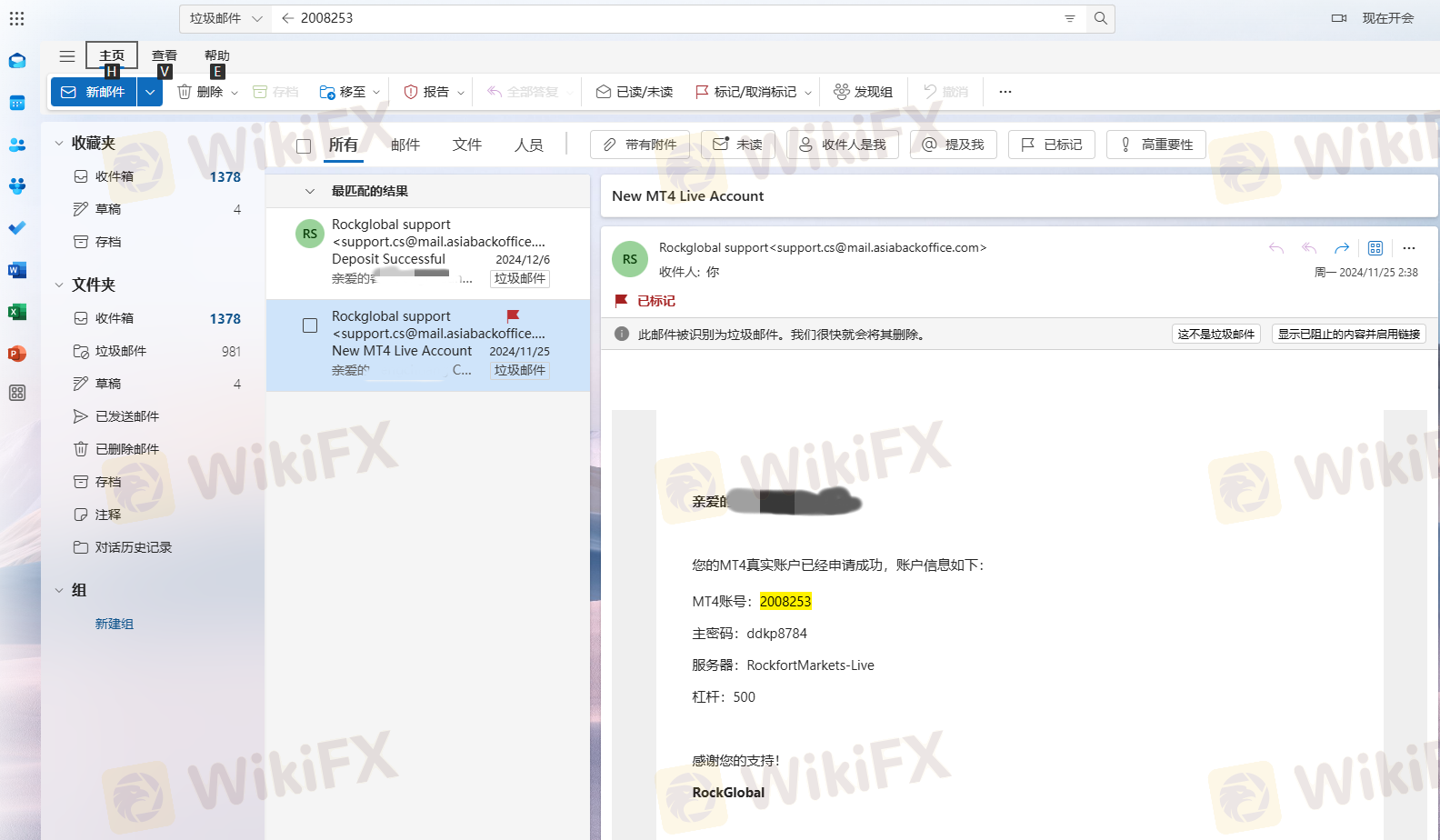1440x840 pixels.
Task: Launch Word from the left rail
Action: tap(17, 270)
